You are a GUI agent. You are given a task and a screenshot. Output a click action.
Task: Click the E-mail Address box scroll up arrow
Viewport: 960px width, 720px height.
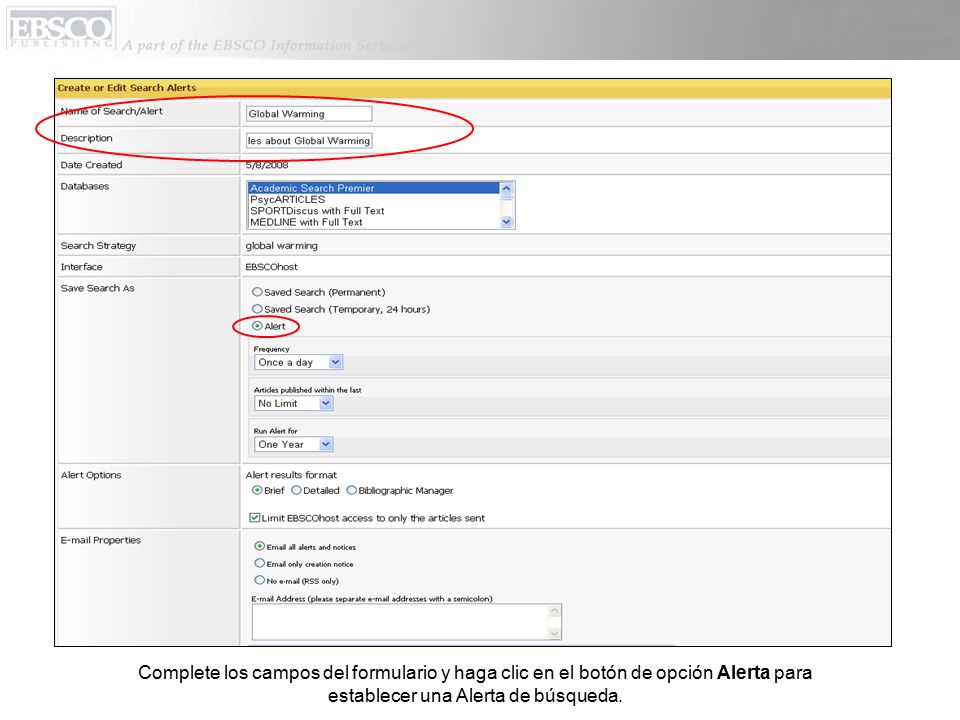tap(554, 611)
